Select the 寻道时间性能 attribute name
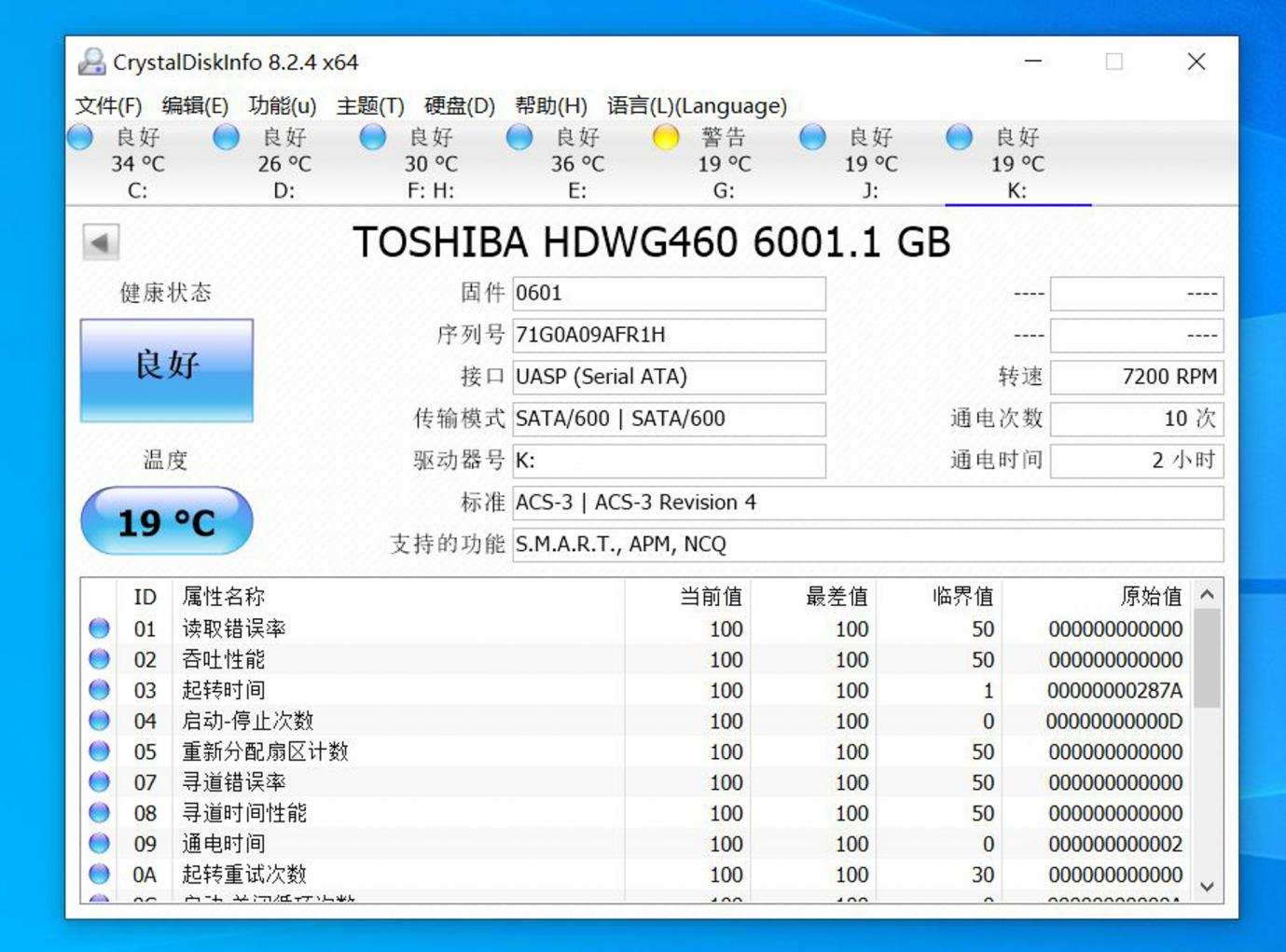The image size is (1286, 952). tap(244, 813)
